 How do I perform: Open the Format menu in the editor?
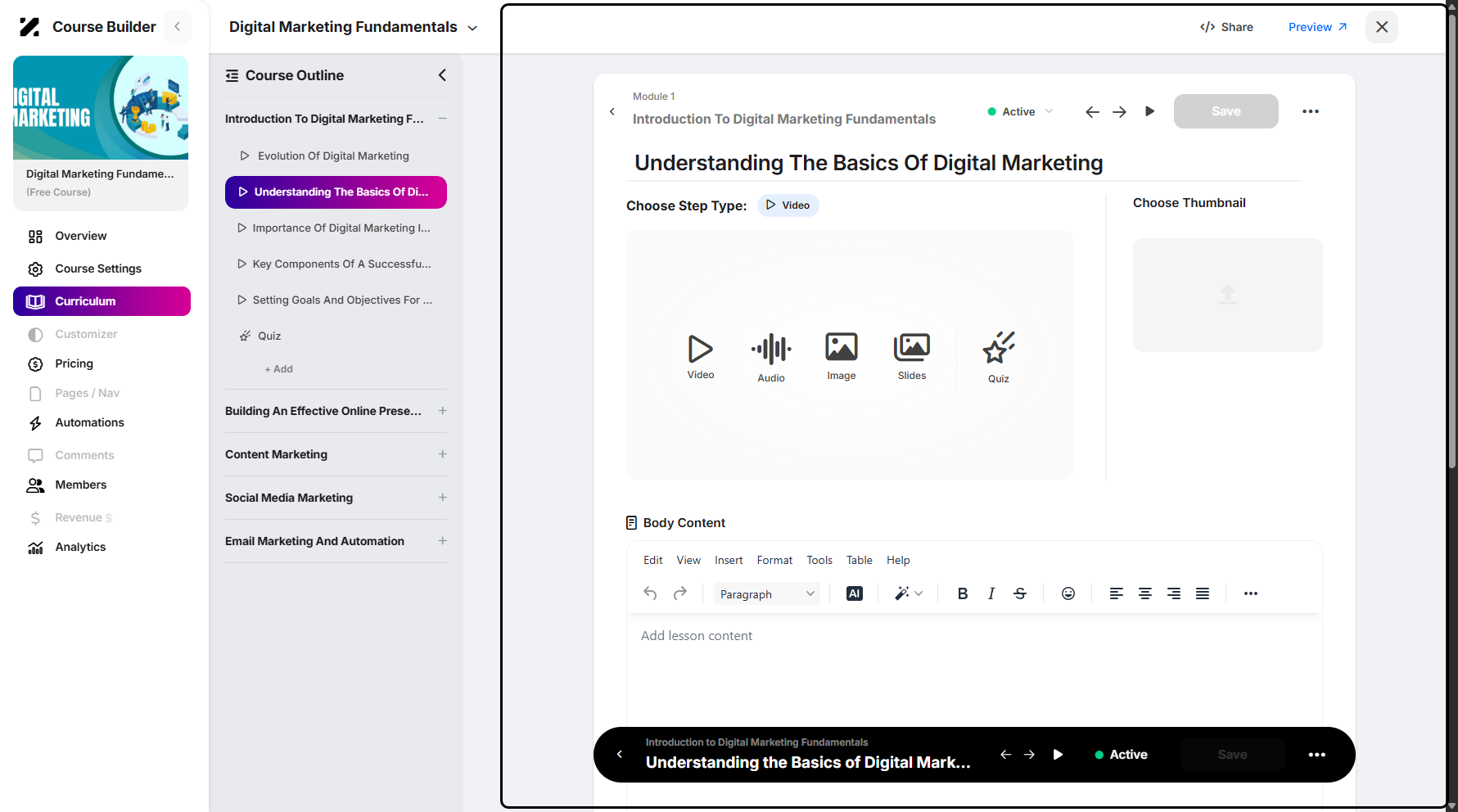click(774, 560)
